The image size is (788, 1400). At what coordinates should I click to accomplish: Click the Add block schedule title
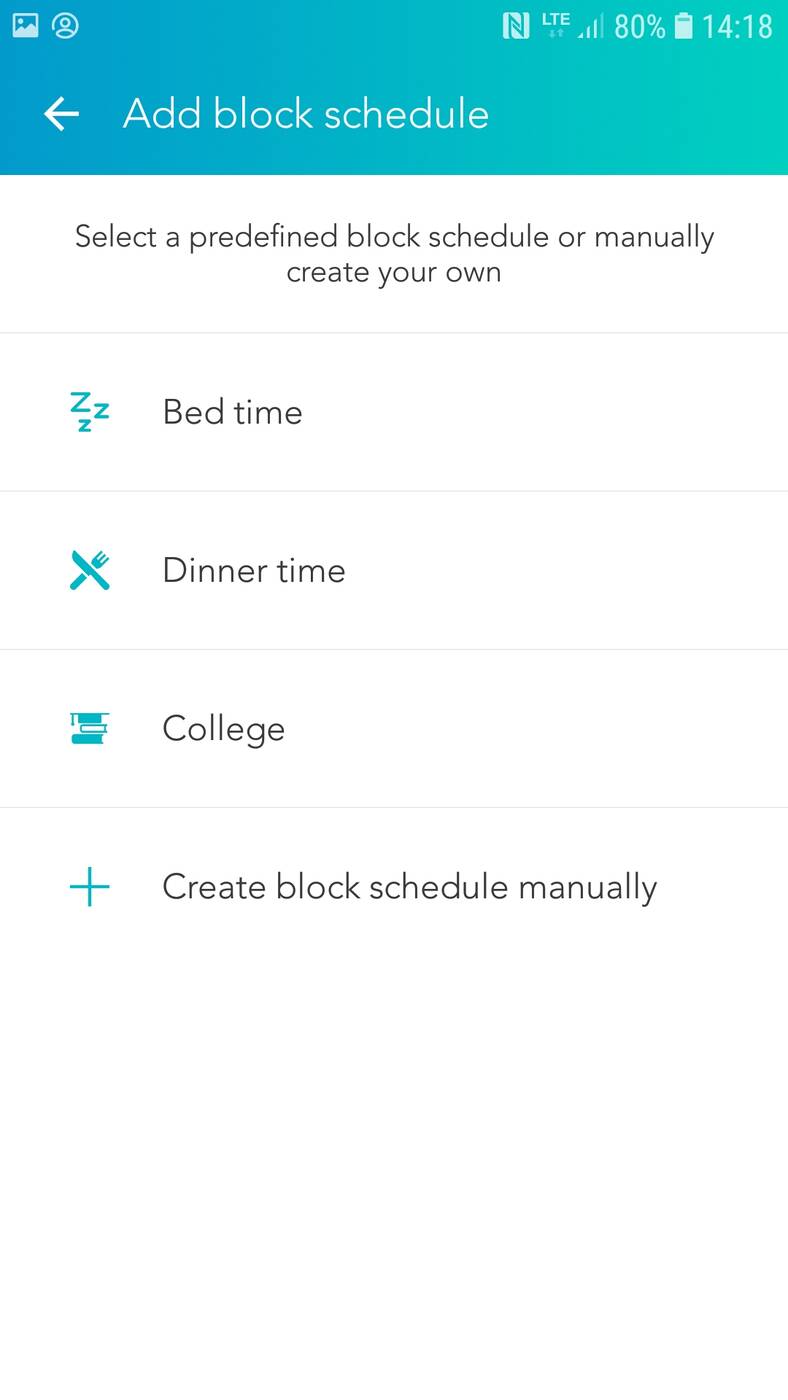pos(306,114)
